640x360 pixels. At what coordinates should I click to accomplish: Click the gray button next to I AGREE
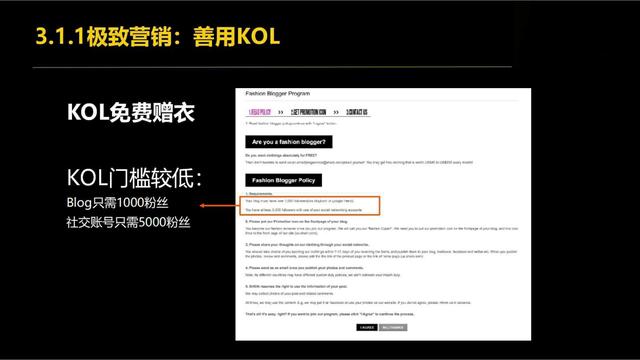(x=393, y=327)
